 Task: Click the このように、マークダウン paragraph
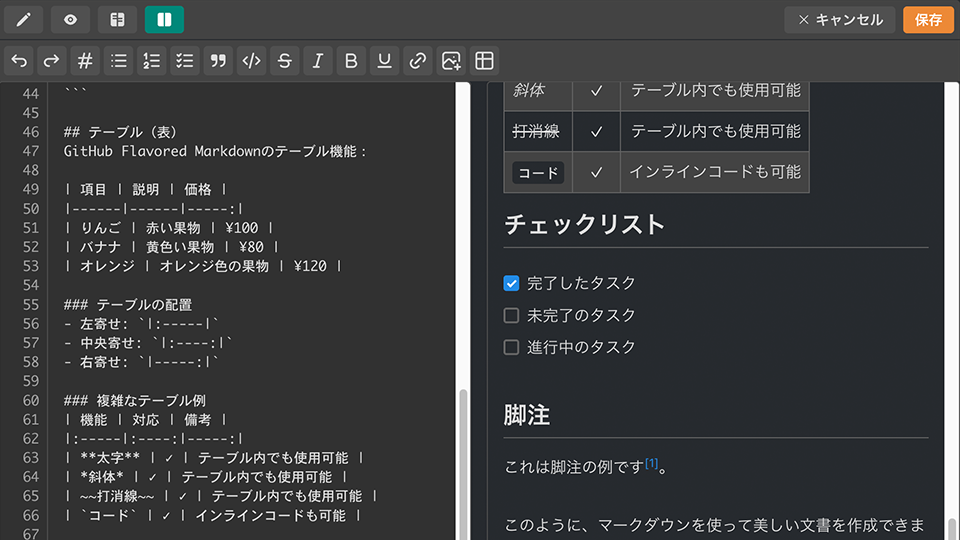pos(714,525)
